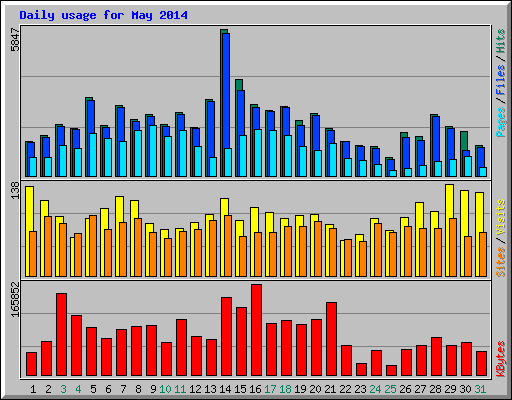
Task: Click green day 4 label
Action: (x=78, y=389)
